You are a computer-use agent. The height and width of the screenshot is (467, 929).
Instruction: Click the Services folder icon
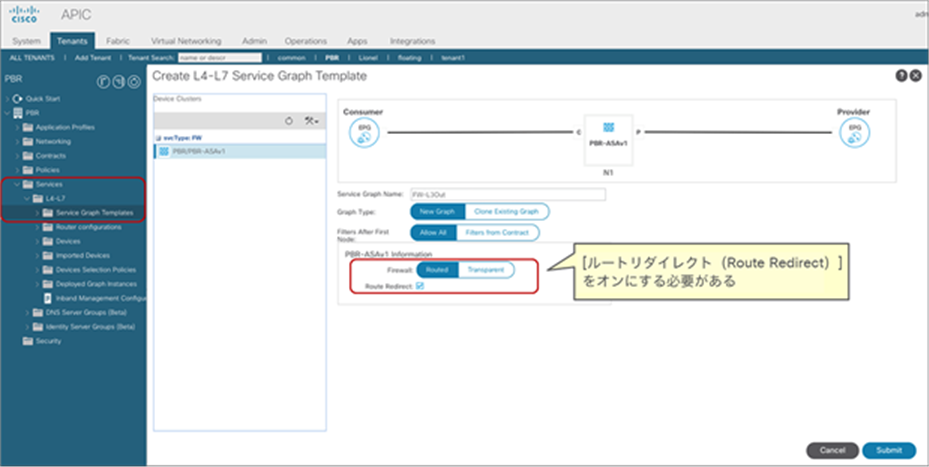tap(28, 184)
